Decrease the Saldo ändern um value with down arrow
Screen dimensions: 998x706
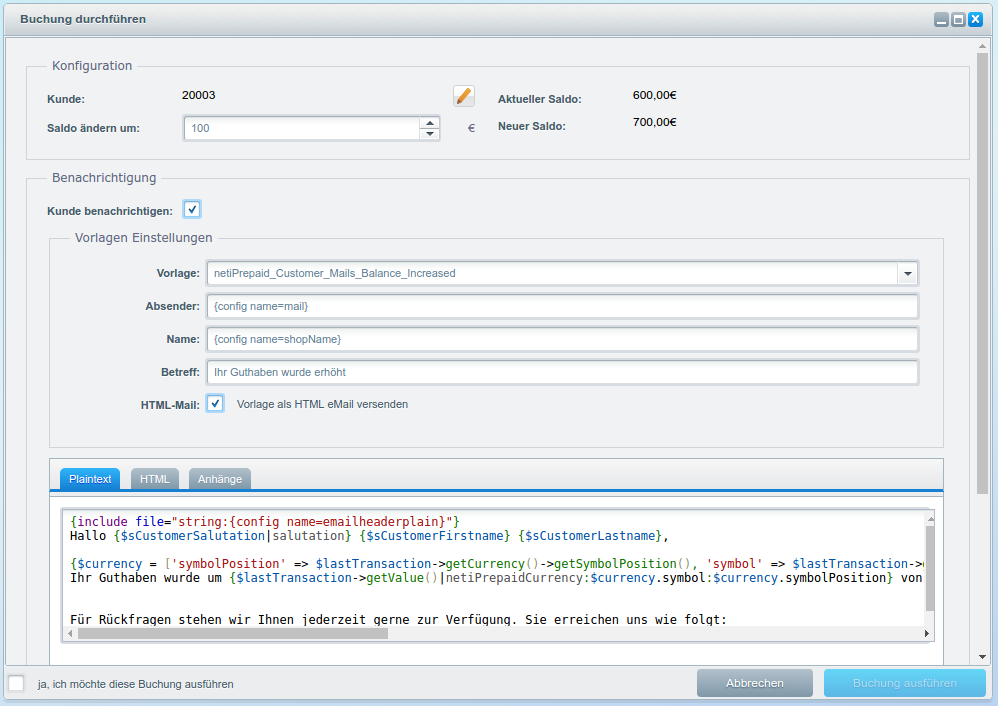tap(430, 134)
